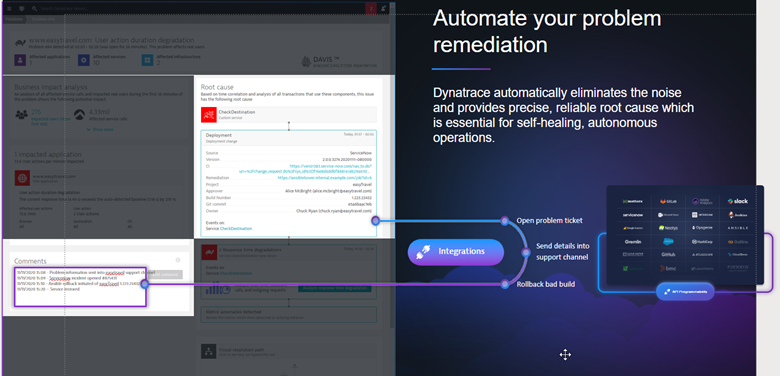Click the GitHub logo
Screen dimensions: 780x376
coord(668,254)
